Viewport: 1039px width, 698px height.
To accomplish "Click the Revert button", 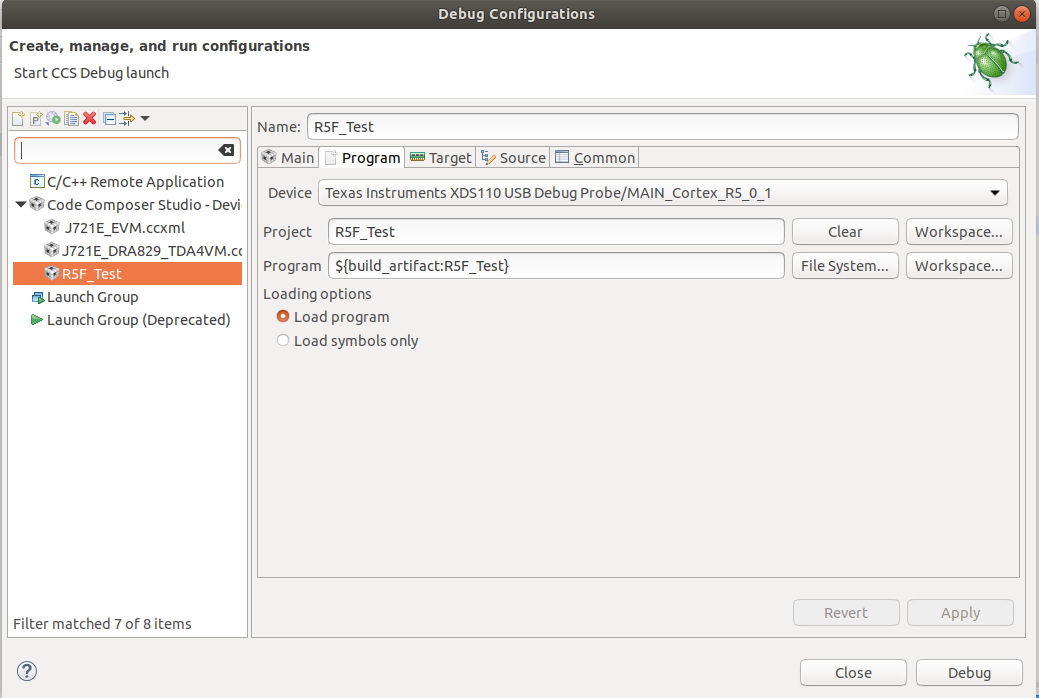I will pyautogui.click(x=846, y=612).
